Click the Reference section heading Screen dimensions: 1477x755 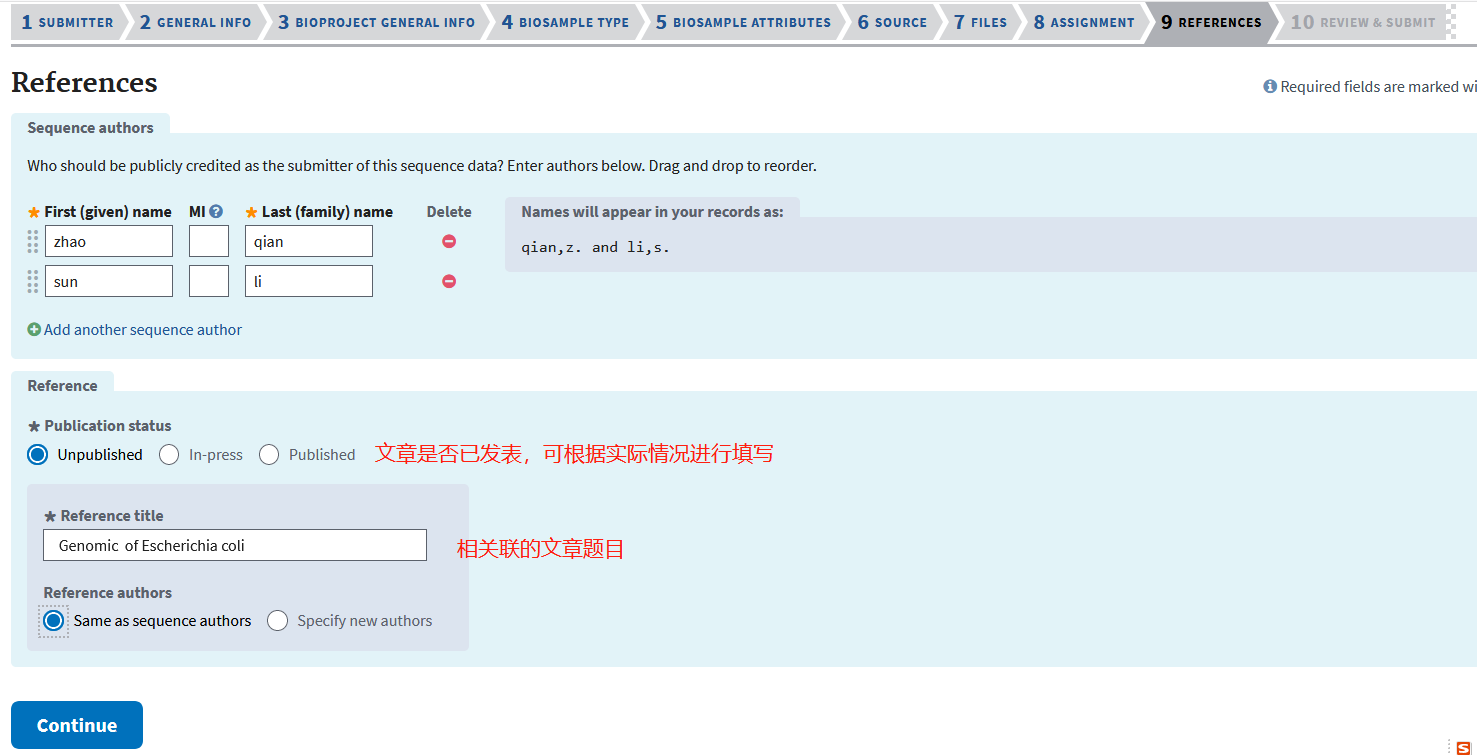coord(62,385)
